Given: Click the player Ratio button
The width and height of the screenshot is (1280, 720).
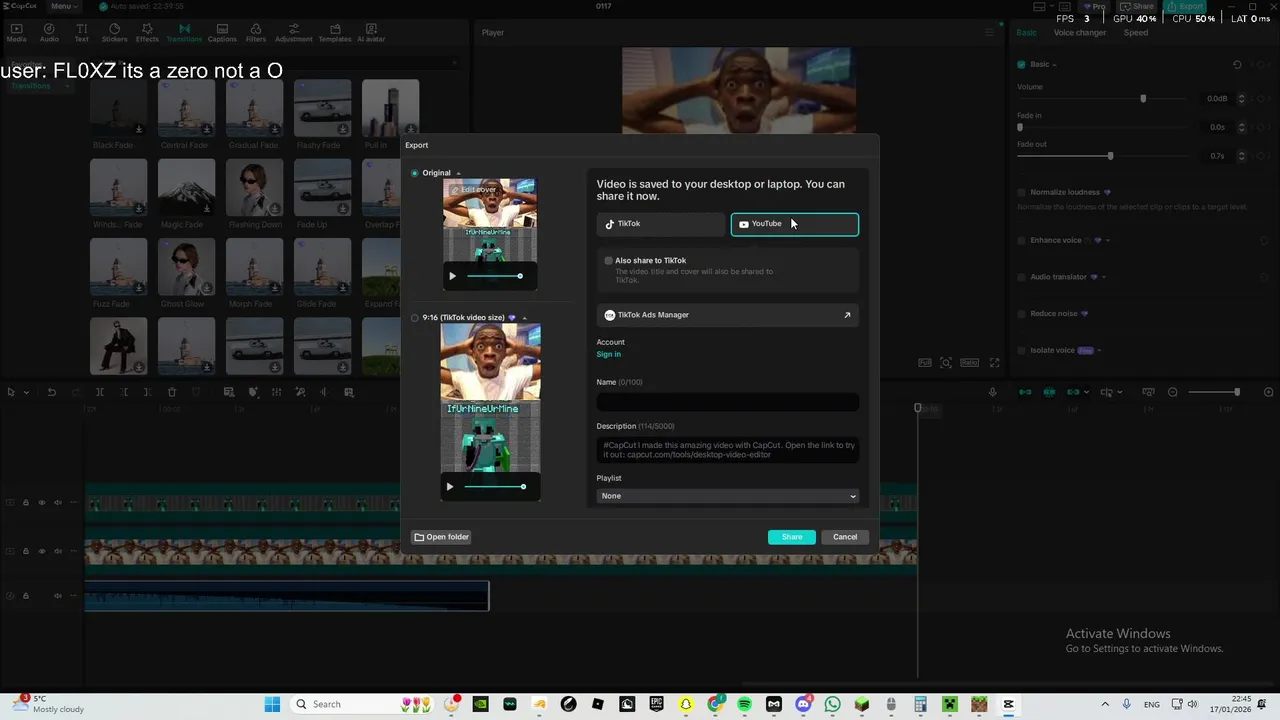Looking at the screenshot, I should (969, 363).
